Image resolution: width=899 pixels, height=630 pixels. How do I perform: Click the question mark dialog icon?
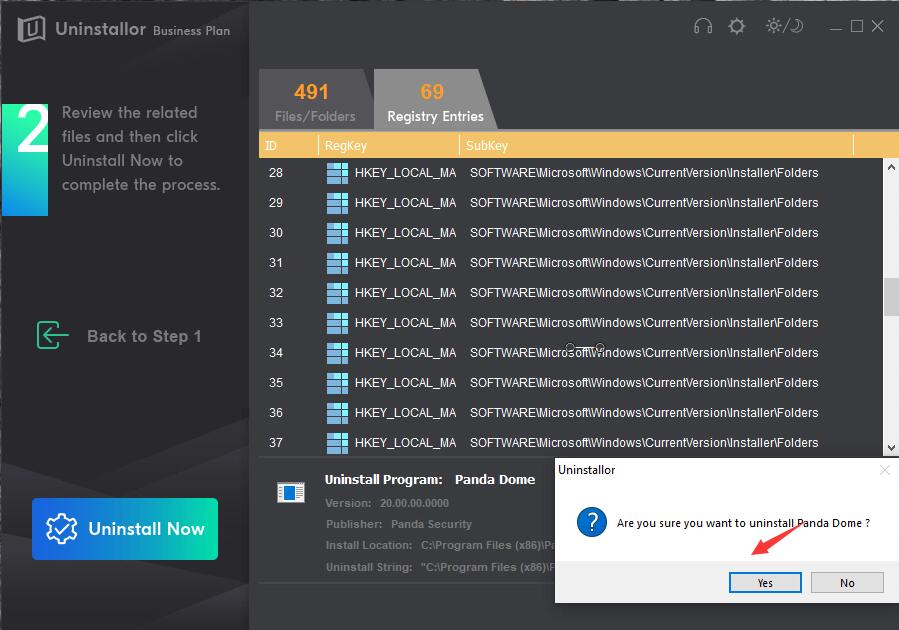tap(592, 522)
